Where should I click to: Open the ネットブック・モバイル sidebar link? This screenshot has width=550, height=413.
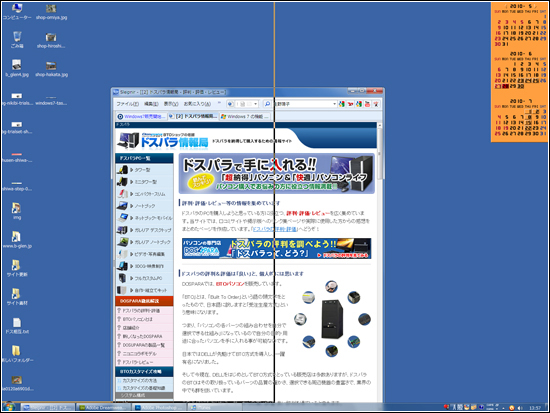pyautogui.click(x=153, y=218)
